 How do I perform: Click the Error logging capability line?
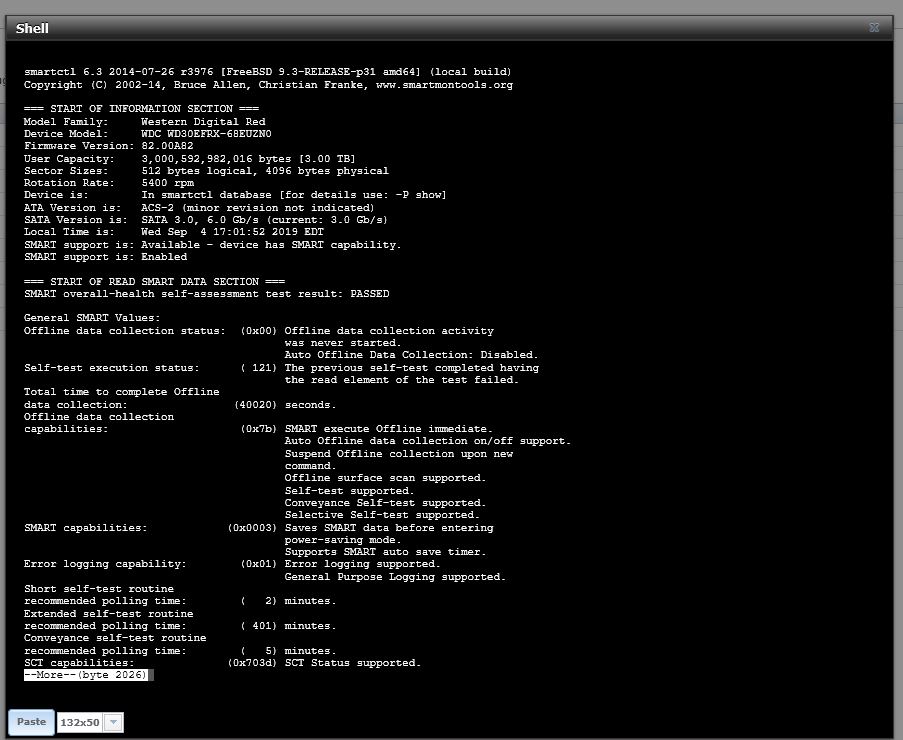[x=232, y=564]
